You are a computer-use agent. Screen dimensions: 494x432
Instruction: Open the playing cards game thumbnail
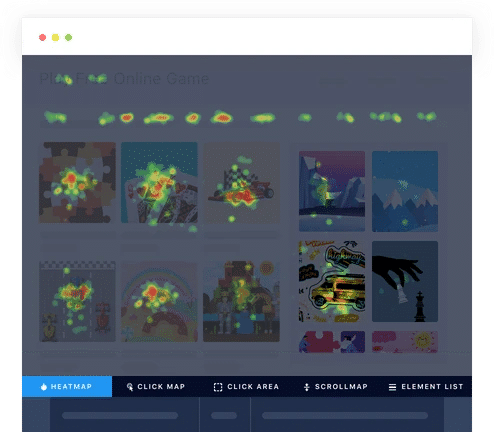[x=159, y=183]
